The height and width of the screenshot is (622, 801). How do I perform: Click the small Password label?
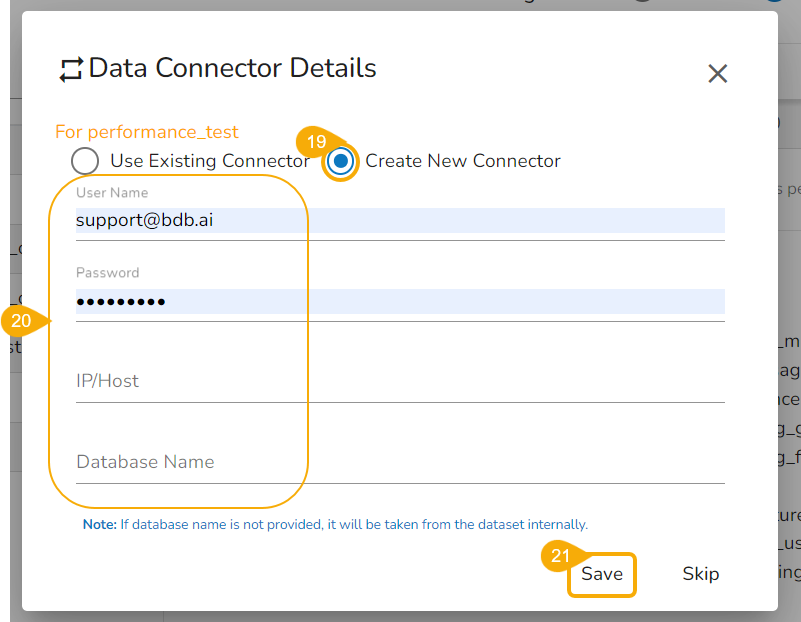click(x=108, y=272)
